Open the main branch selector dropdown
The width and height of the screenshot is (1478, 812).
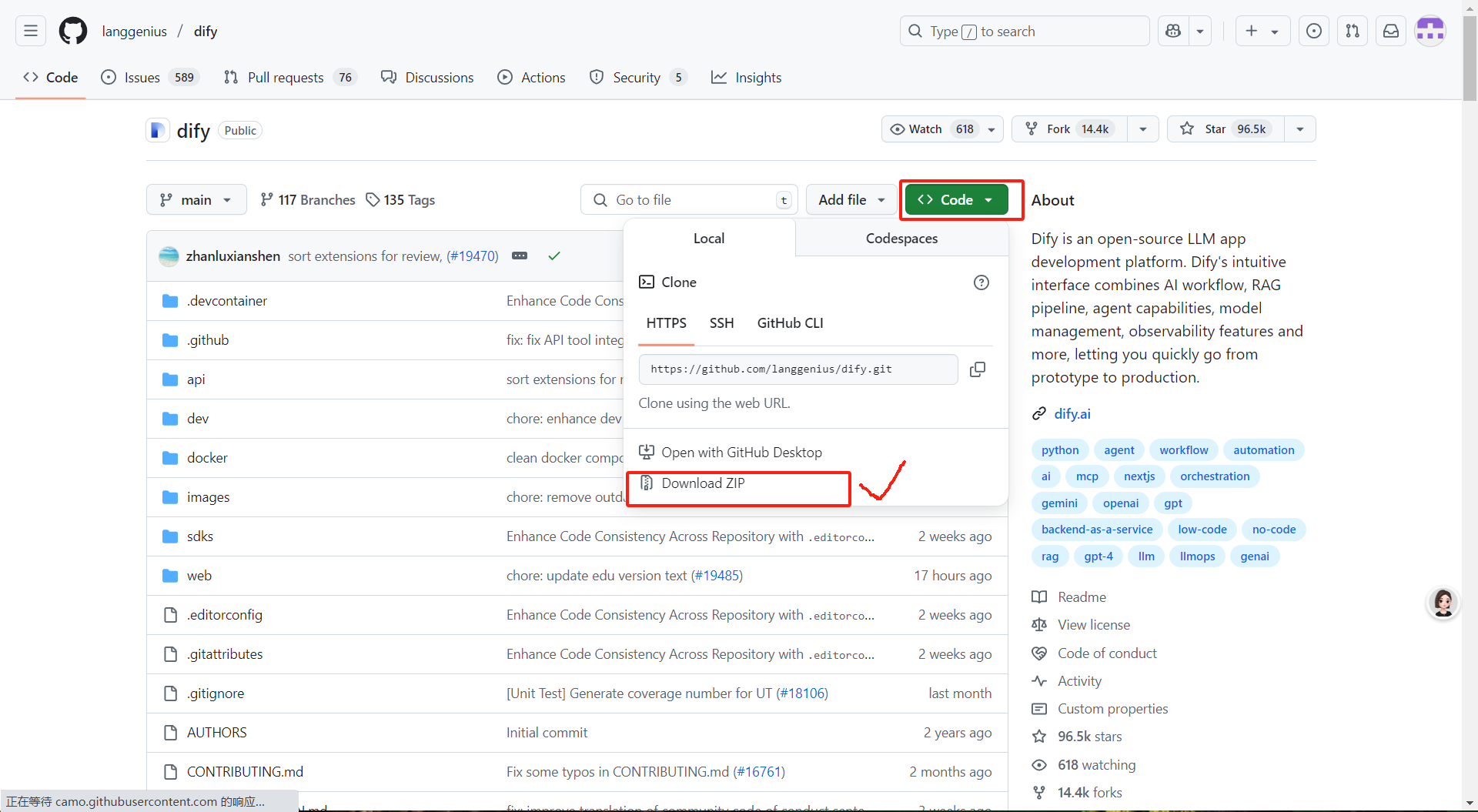click(196, 199)
